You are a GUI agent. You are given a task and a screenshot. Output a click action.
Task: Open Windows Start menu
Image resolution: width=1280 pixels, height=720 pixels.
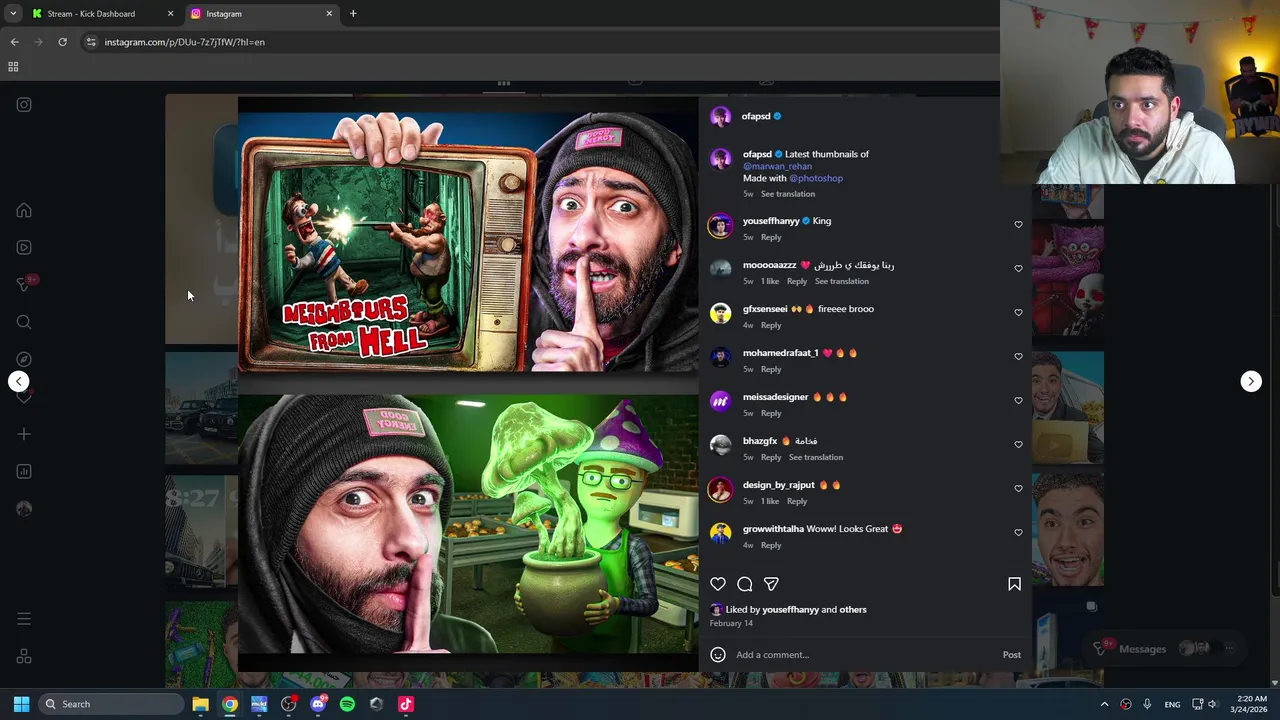[x=21, y=704]
